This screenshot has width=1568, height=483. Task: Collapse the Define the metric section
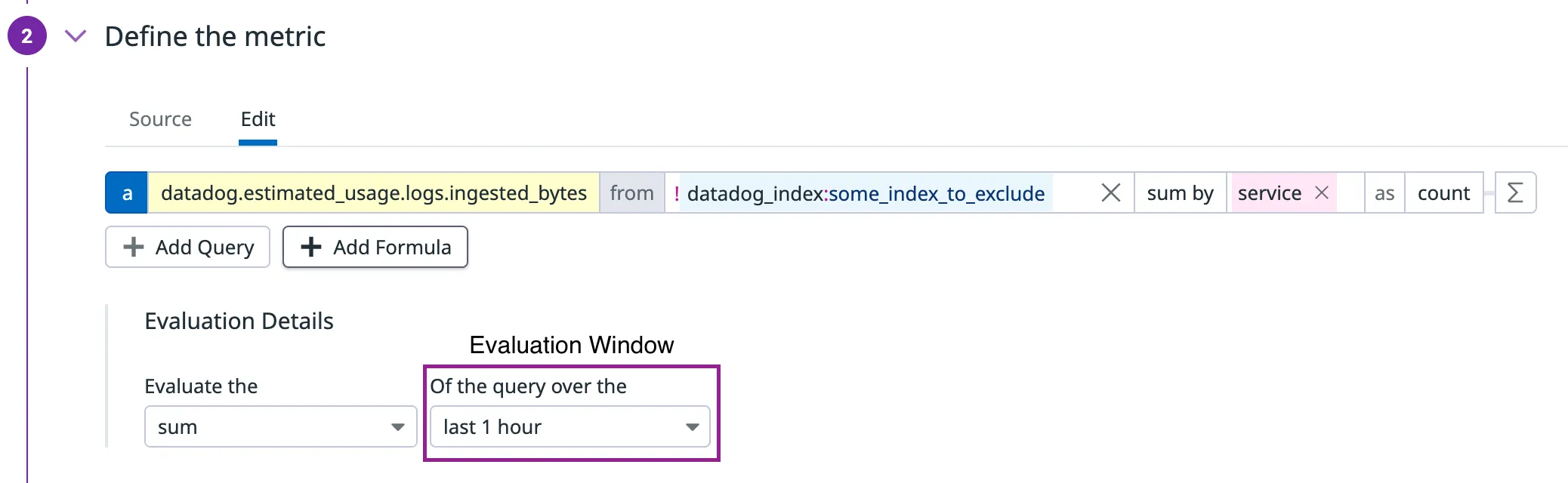tap(76, 36)
